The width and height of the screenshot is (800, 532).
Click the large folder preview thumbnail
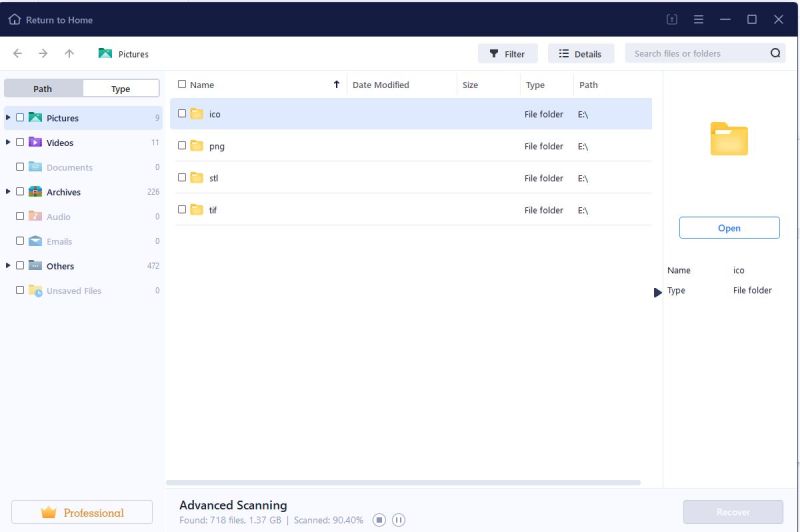[729, 139]
